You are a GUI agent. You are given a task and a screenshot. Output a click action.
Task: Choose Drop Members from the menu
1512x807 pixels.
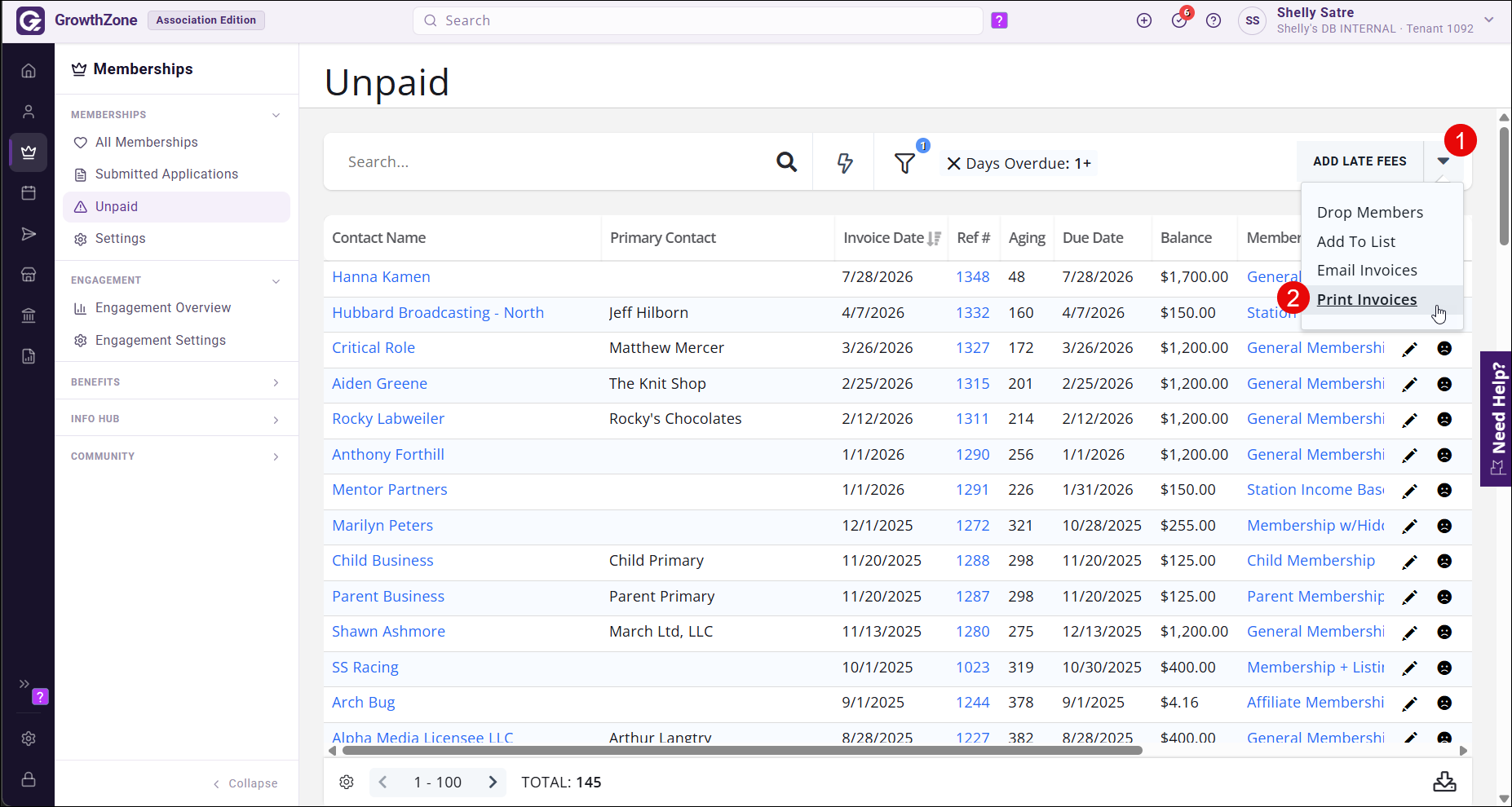pyautogui.click(x=1370, y=212)
